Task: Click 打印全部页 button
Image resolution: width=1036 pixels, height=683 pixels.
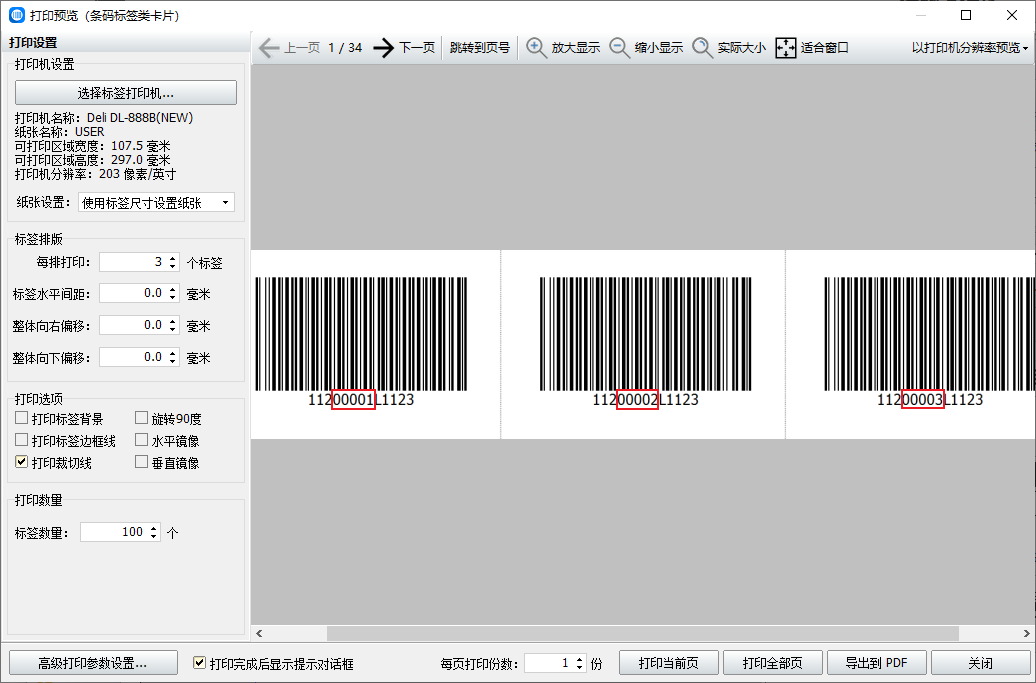Action: pos(773,663)
